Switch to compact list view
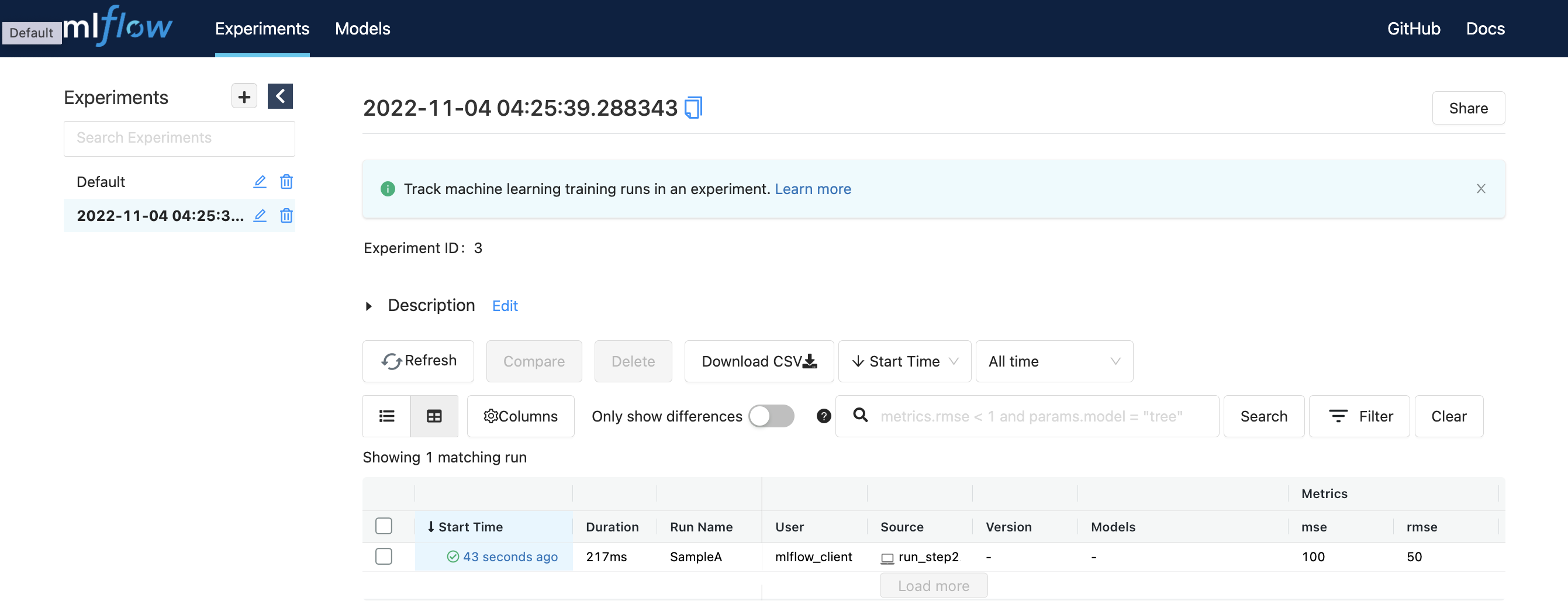Screen dimensions: 1568x608 pos(386,416)
